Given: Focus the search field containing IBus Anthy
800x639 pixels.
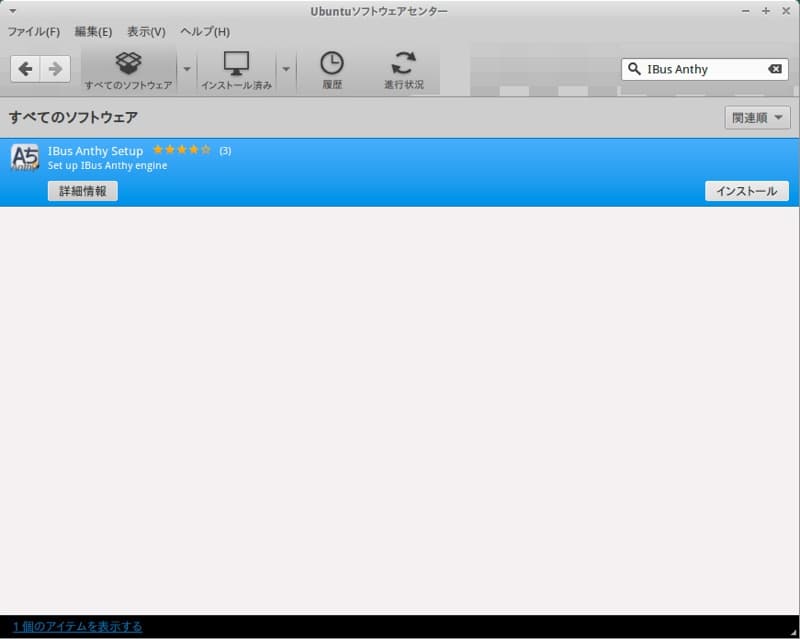Looking at the screenshot, I should pyautogui.click(x=705, y=69).
